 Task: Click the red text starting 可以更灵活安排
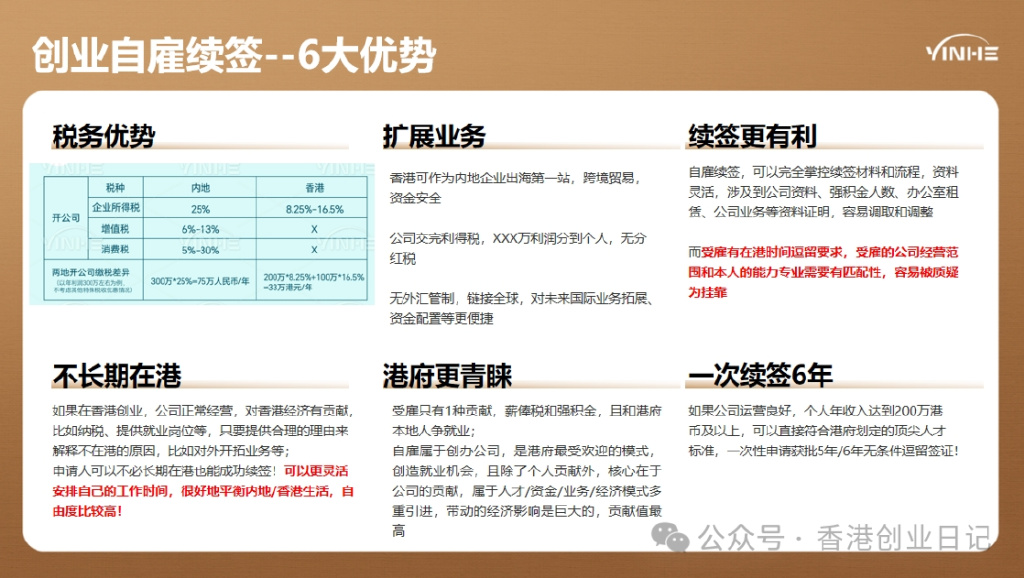203,491
